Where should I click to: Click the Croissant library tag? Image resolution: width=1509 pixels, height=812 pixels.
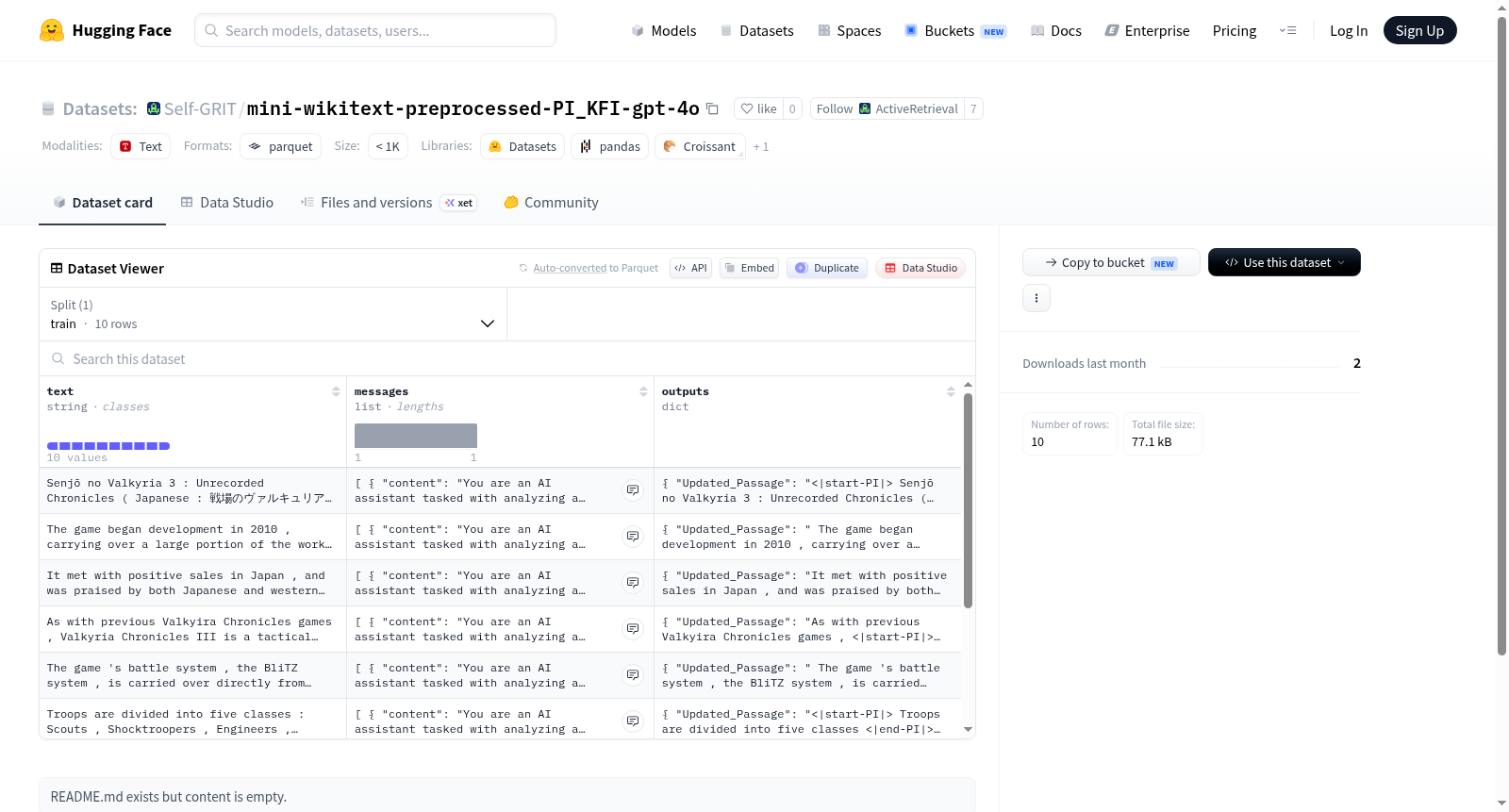pos(700,146)
